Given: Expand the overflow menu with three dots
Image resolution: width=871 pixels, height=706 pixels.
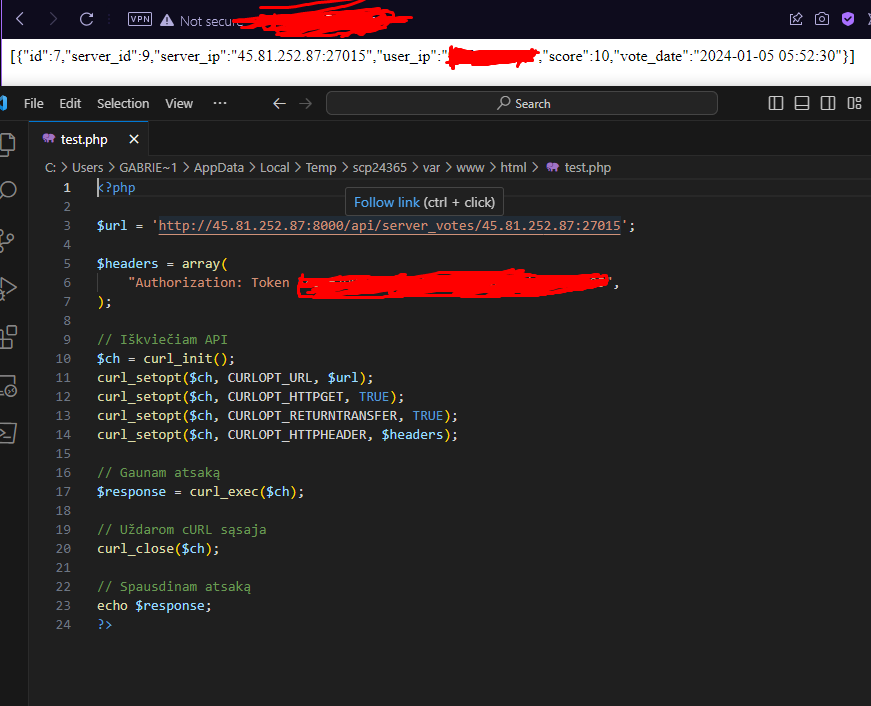Looking at the screenshot, I should [220, 103].
